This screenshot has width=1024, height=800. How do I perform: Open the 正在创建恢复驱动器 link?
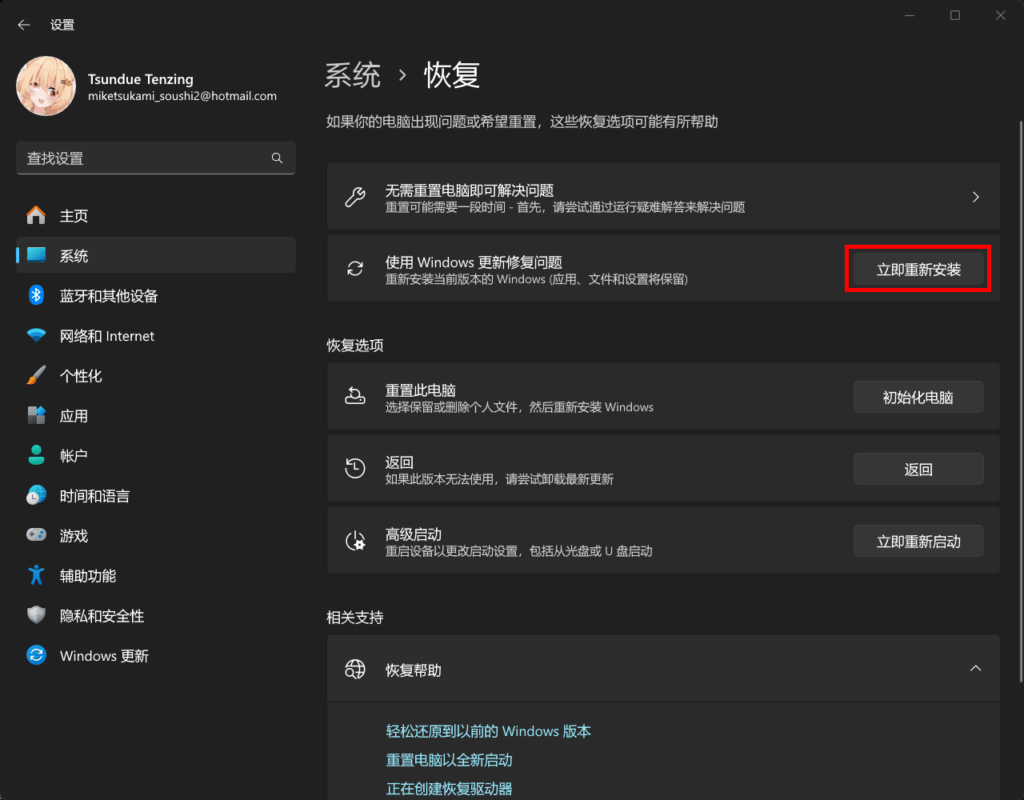pos(449,788)
